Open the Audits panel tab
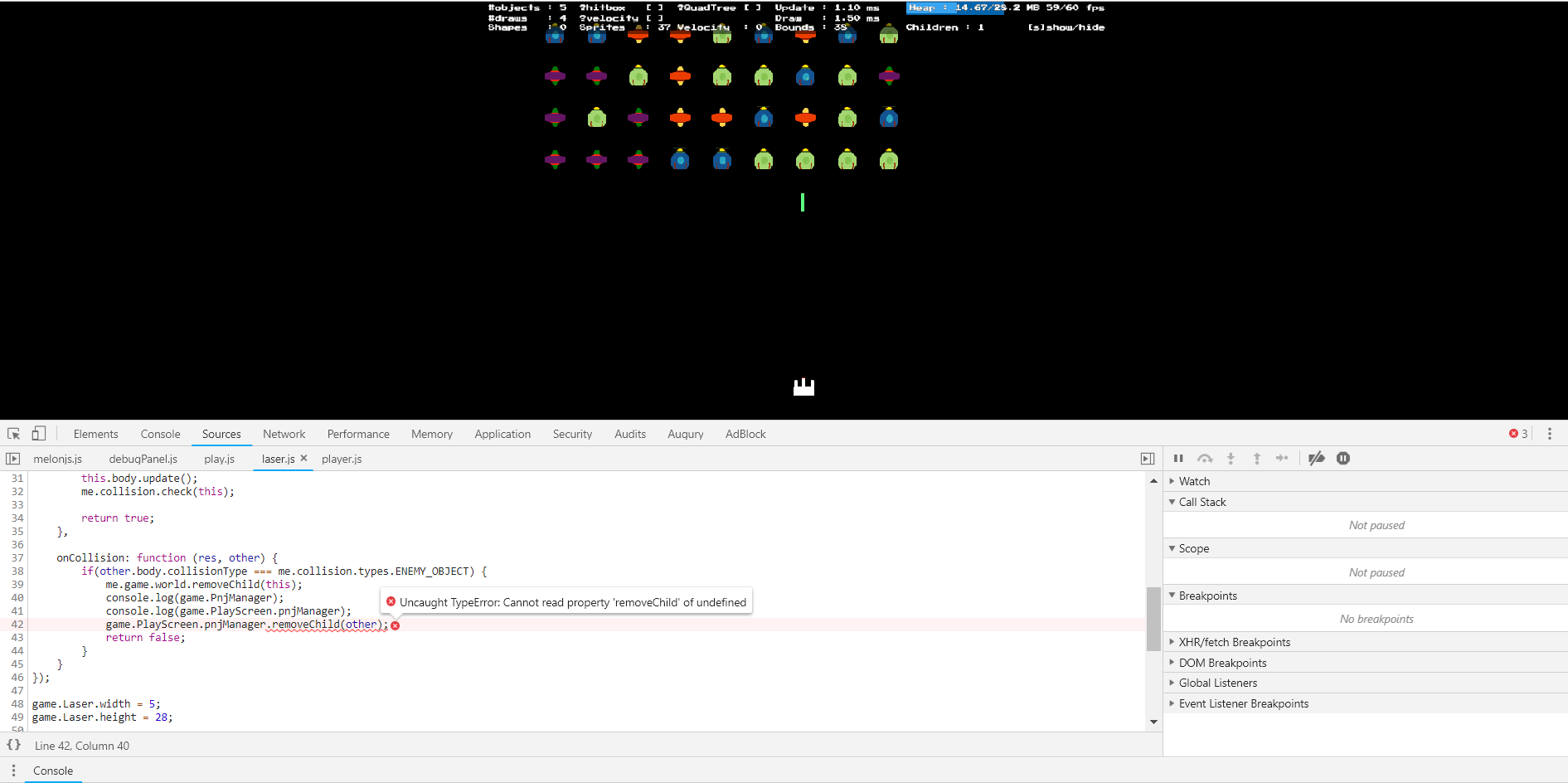The width and height of the screenshot is (1568, 783). click(x=630, y=434)
